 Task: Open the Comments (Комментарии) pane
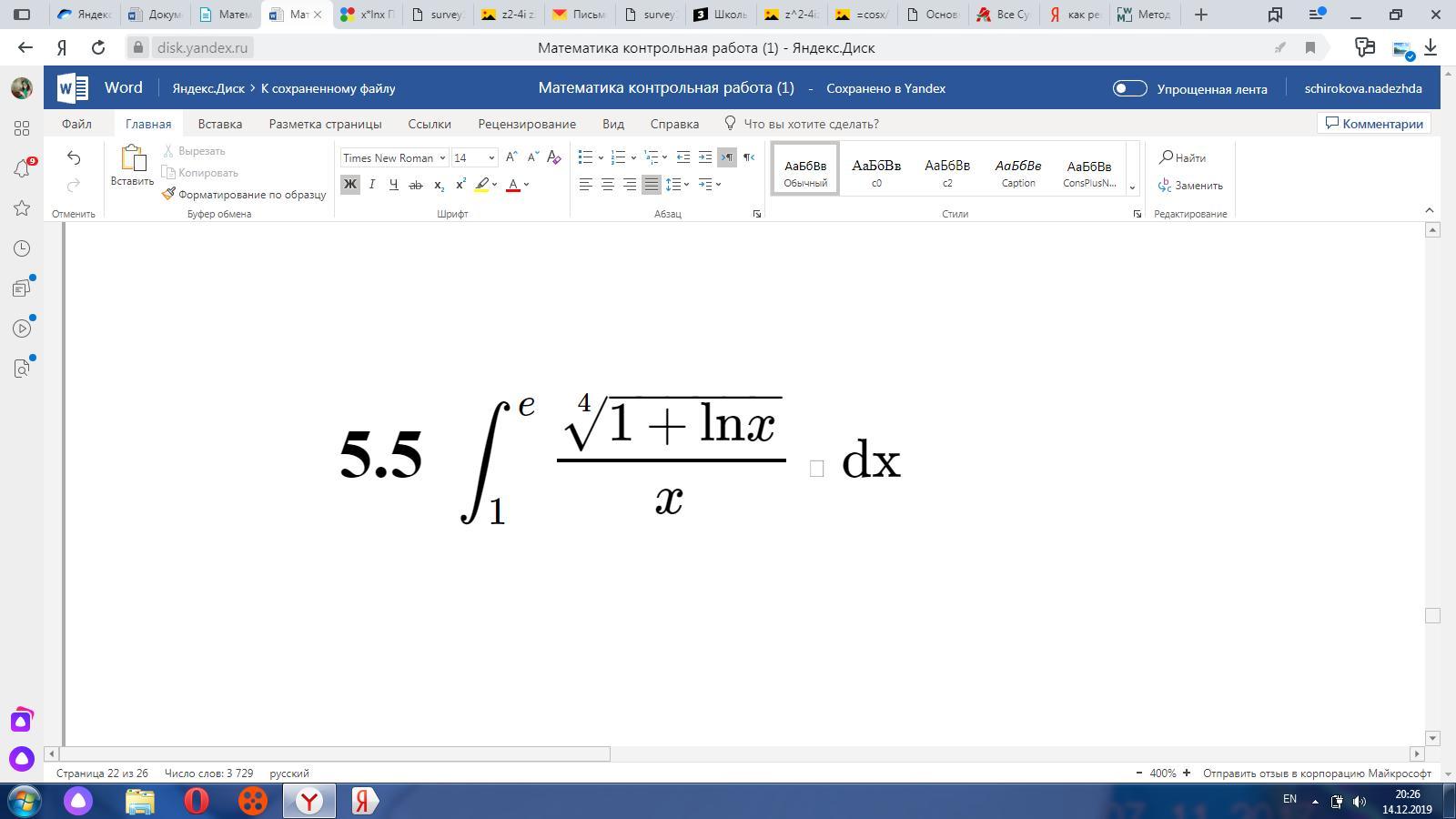click(1374, 124)
